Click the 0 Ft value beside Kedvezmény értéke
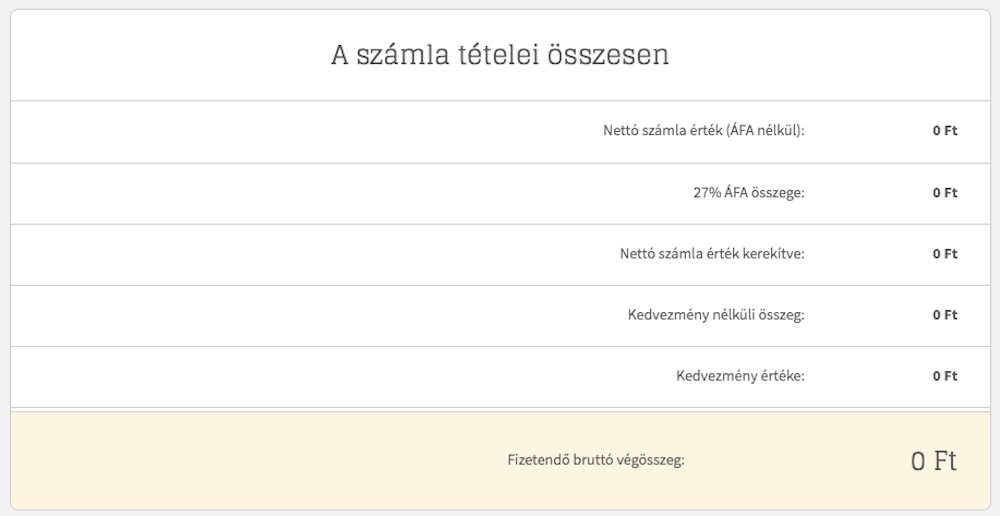Image resolution: width=1000 pixels, height=516 pixels. tap(945, 376)
